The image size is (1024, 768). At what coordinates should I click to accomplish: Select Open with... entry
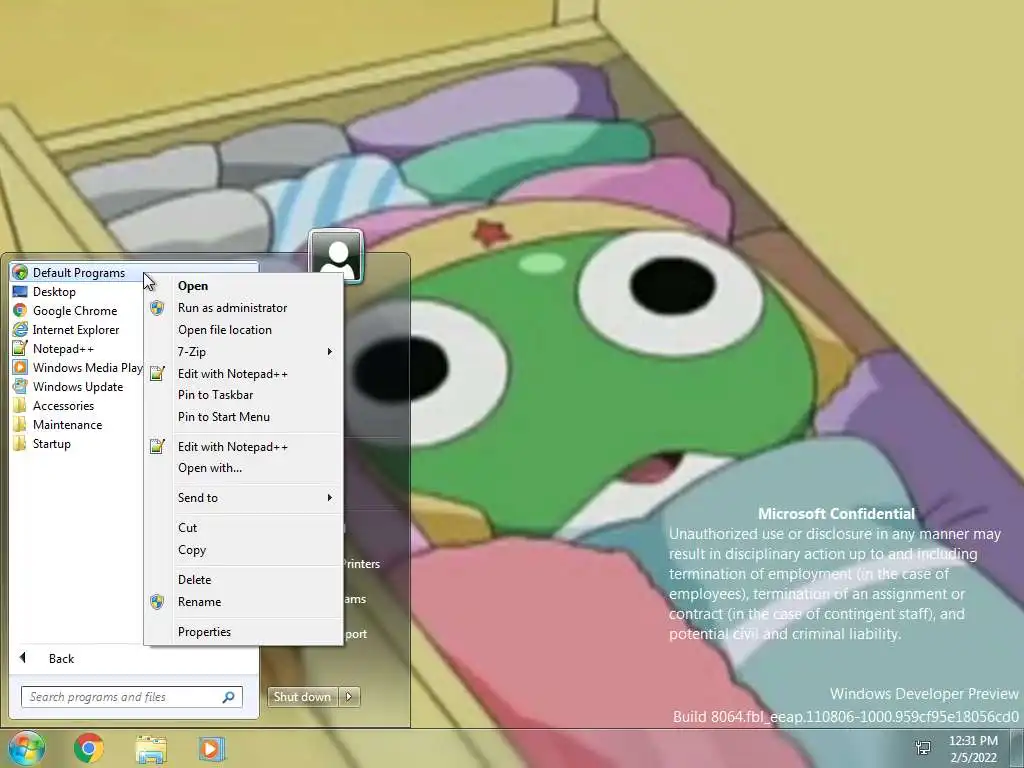click(x=244, y=468)
